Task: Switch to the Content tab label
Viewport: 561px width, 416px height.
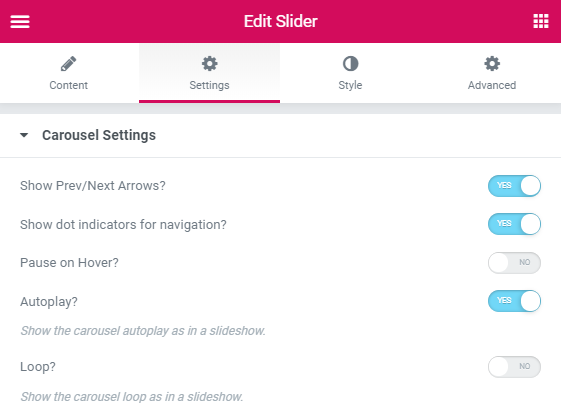Action: tap(68, 85)
